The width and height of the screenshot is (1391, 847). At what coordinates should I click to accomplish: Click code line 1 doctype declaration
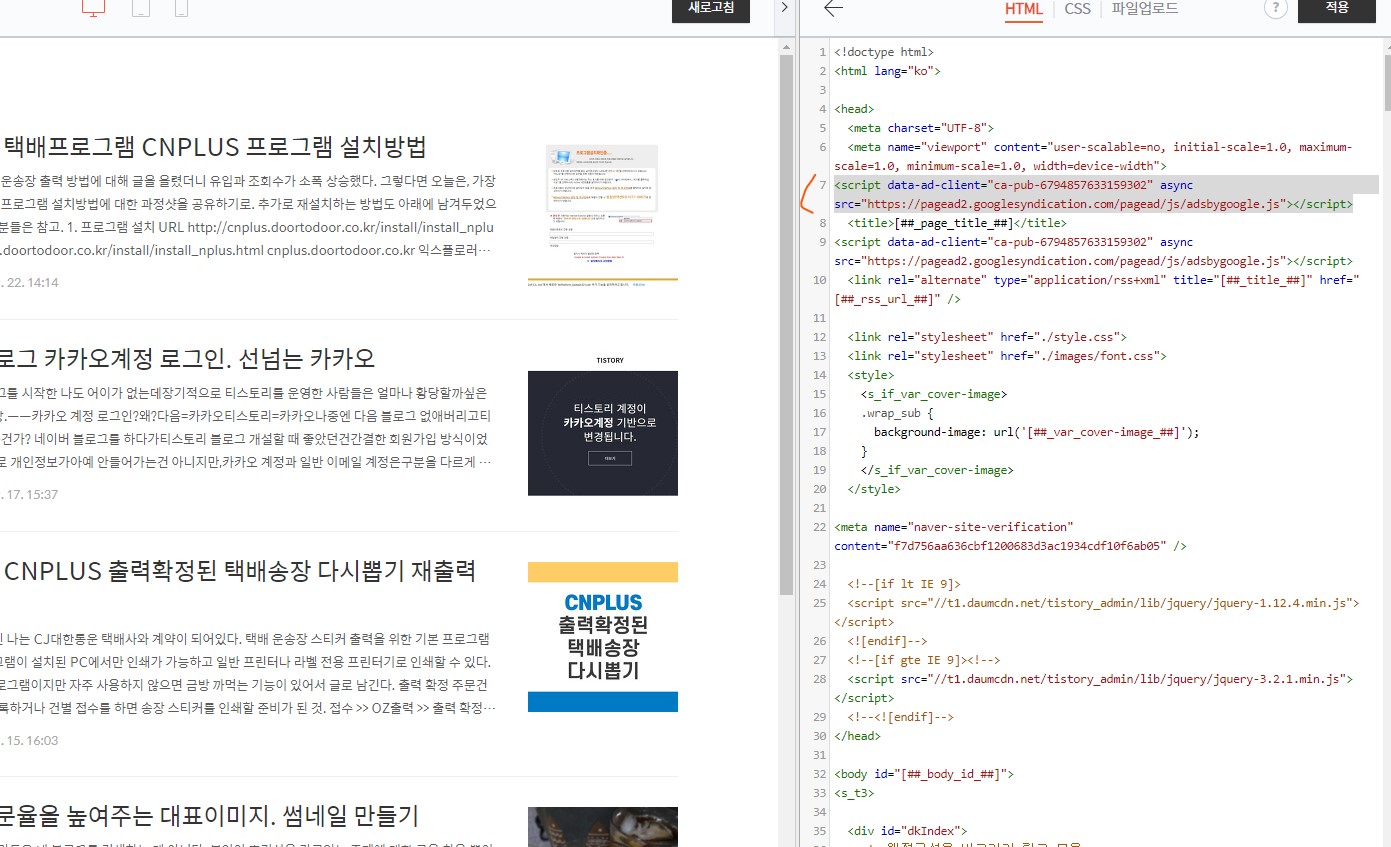click(884, 52)
